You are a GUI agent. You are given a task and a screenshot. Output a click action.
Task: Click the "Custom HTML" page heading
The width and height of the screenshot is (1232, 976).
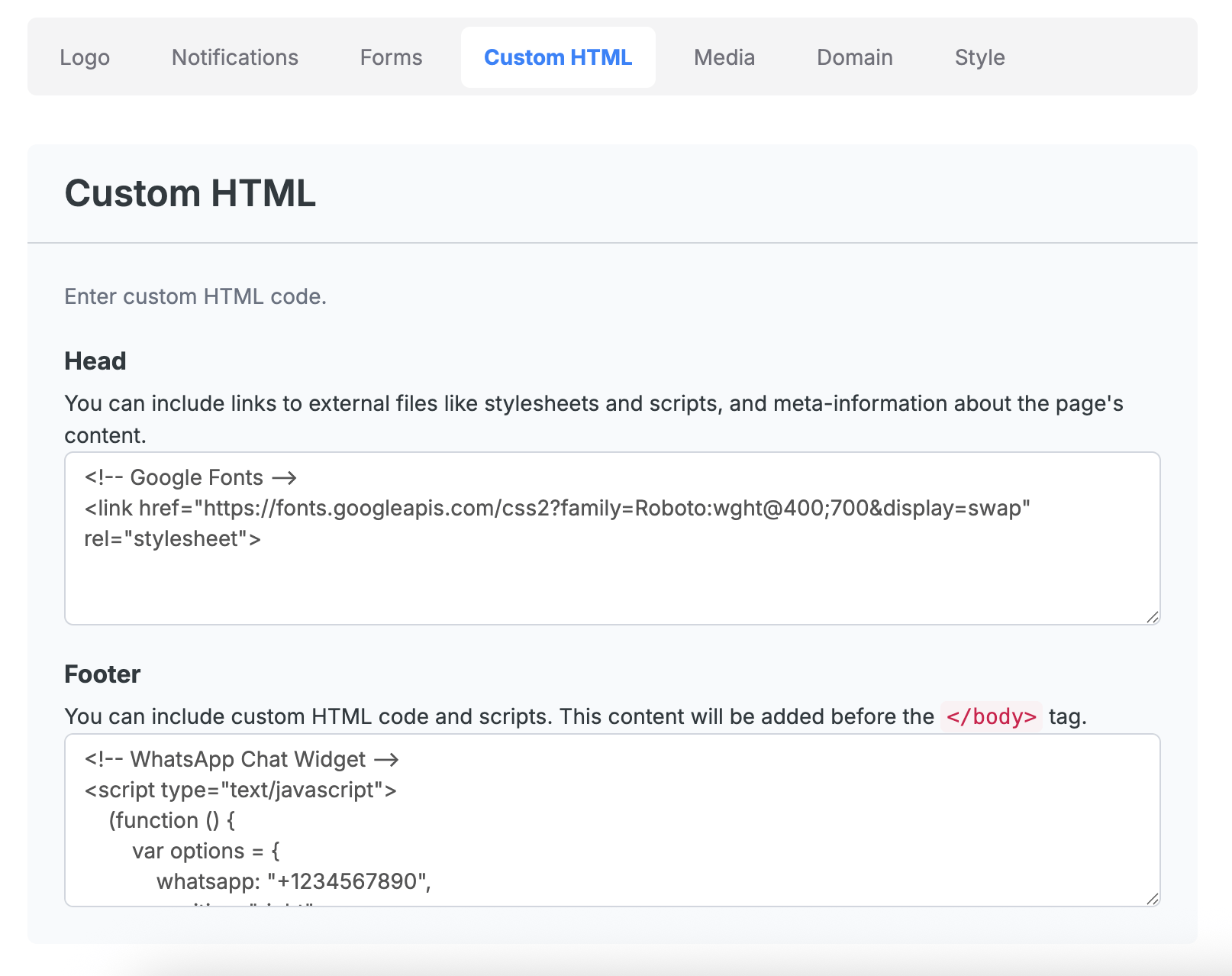tap(190, 193)
